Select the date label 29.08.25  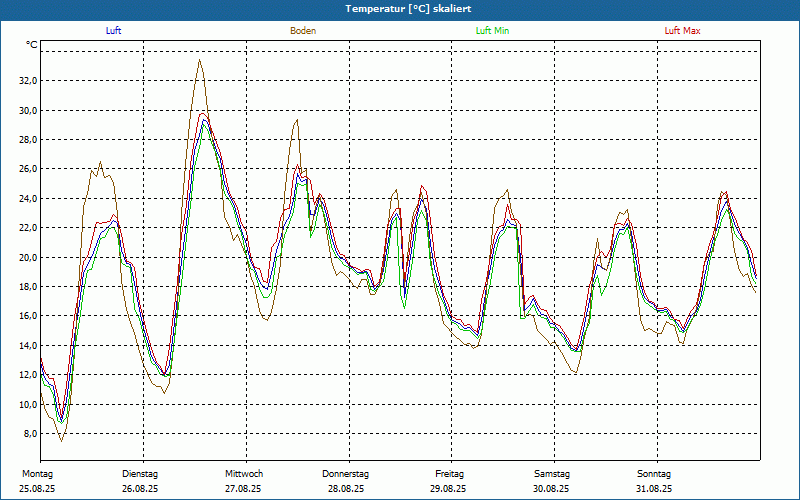(x=450, y=489)
